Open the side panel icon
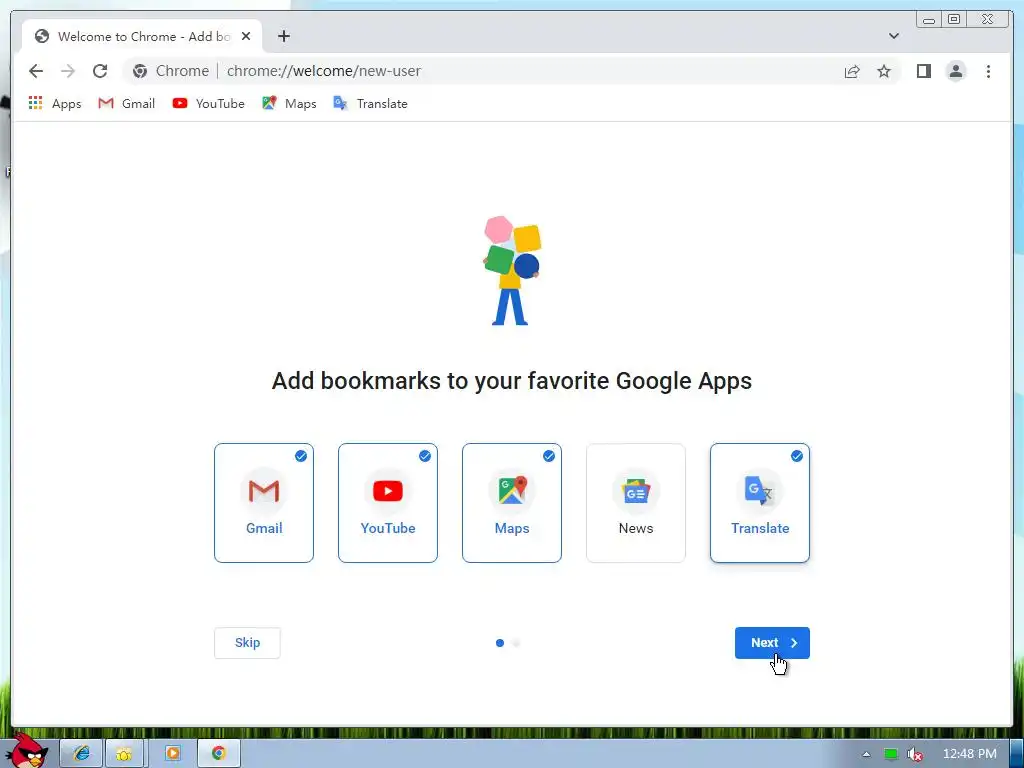The image size is (1024, 768). pyautogui.click(x=923, y=71)
